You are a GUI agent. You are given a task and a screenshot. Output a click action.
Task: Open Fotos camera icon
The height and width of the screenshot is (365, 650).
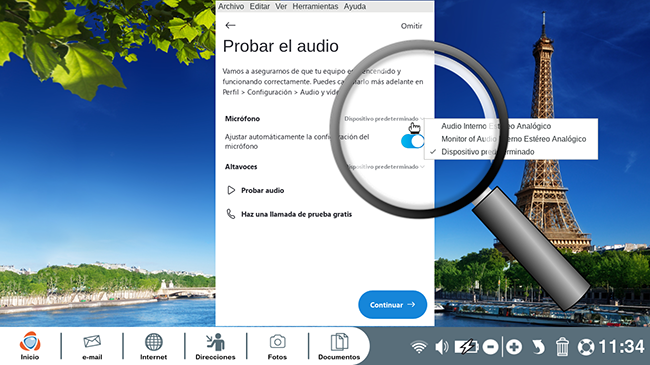tap(277, 346)
